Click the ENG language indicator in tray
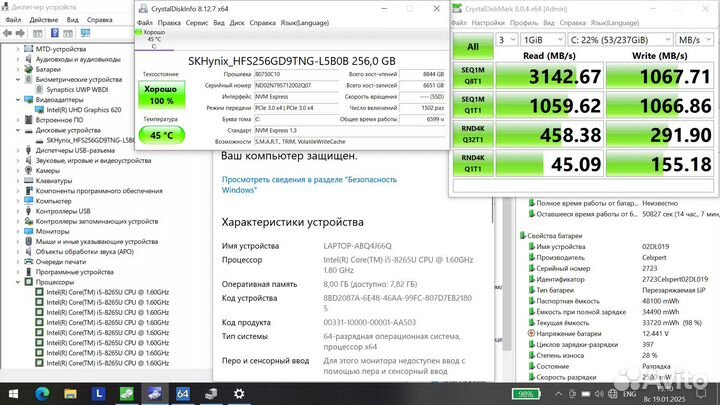 tap(630, 394)
